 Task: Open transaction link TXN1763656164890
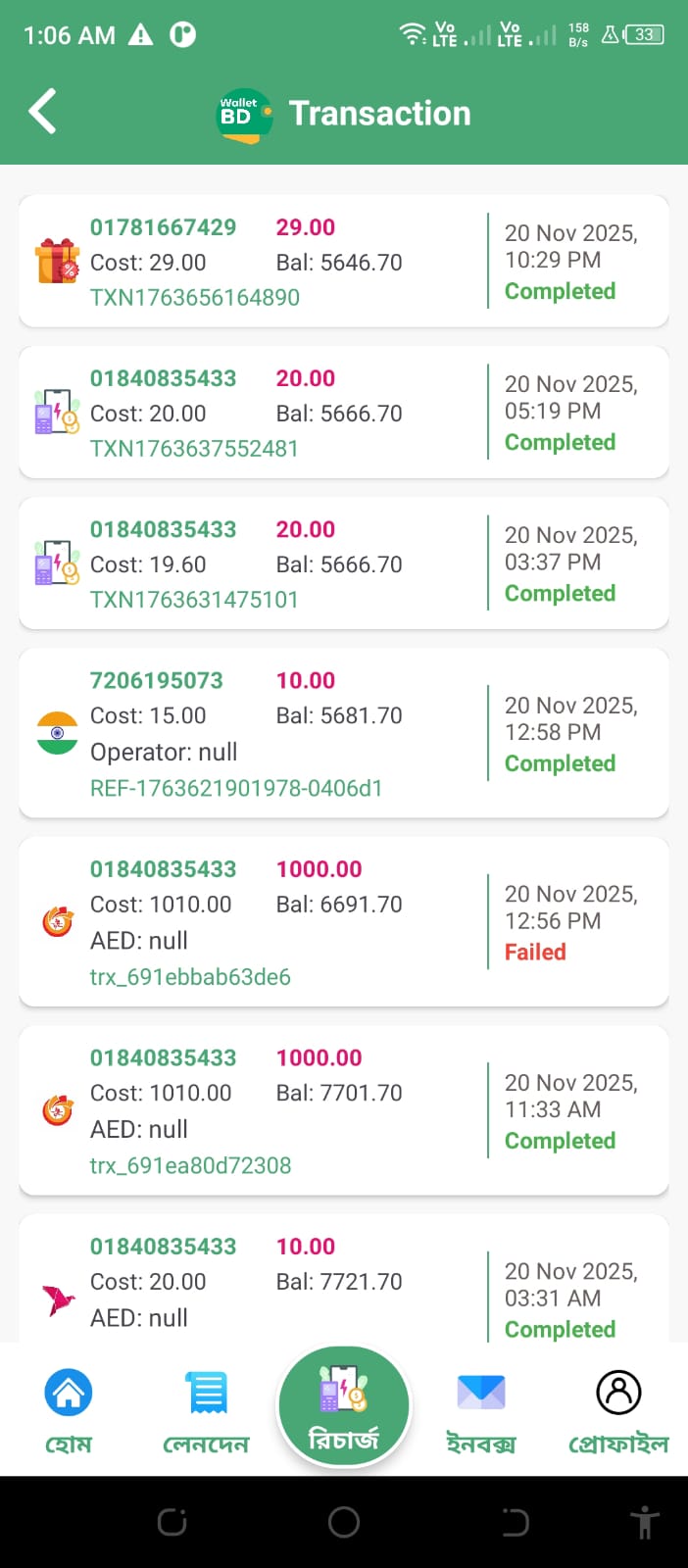(194, 297)
